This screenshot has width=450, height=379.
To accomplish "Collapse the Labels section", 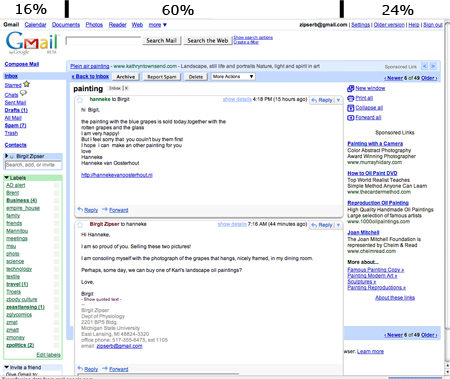I will pyautogui.click(x=6, y=178).
